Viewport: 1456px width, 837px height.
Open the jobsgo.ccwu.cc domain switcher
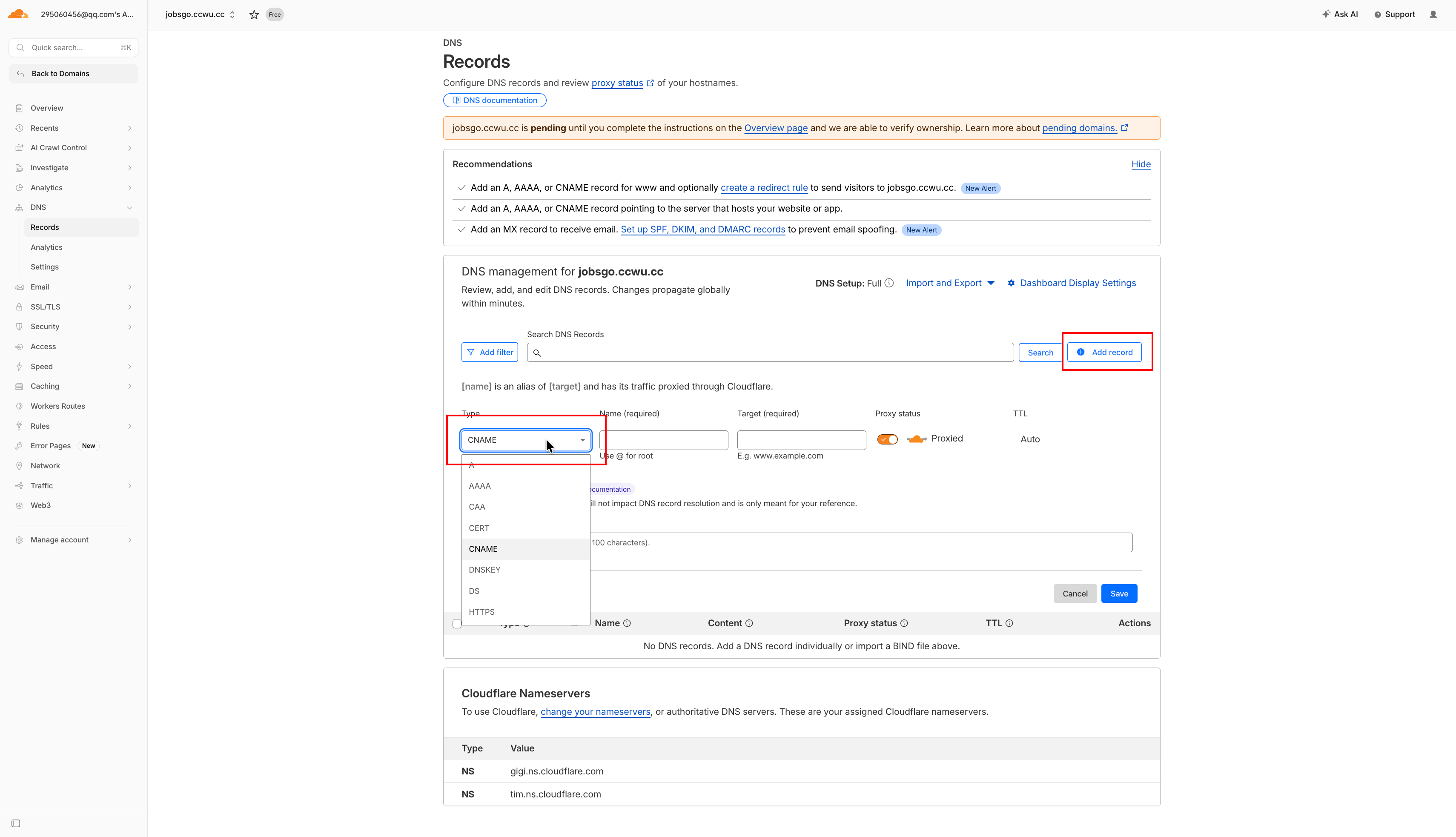[x=200, y=14]
